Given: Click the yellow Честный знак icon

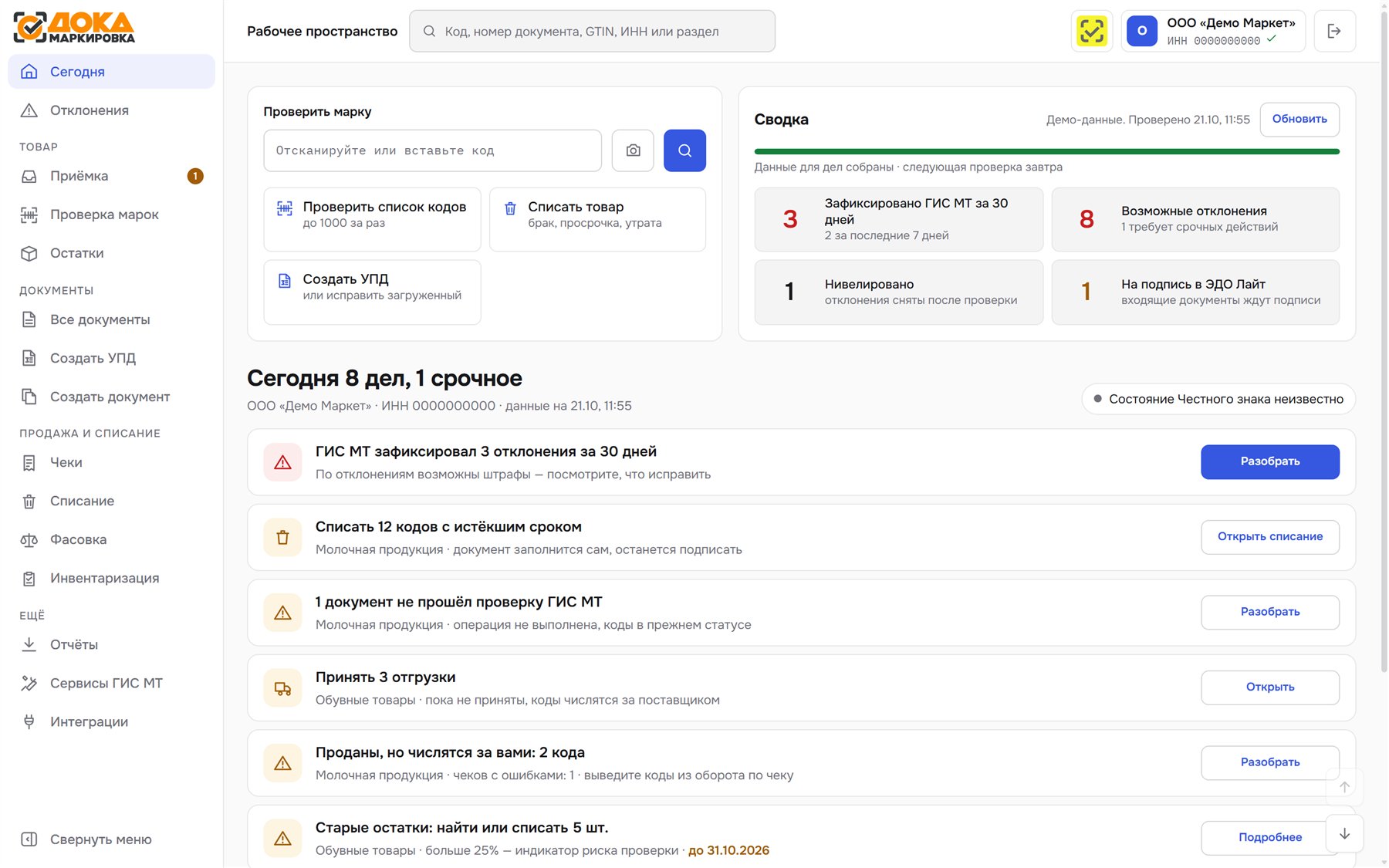Looking at the screenshot, I should [x=1092, y=31].
